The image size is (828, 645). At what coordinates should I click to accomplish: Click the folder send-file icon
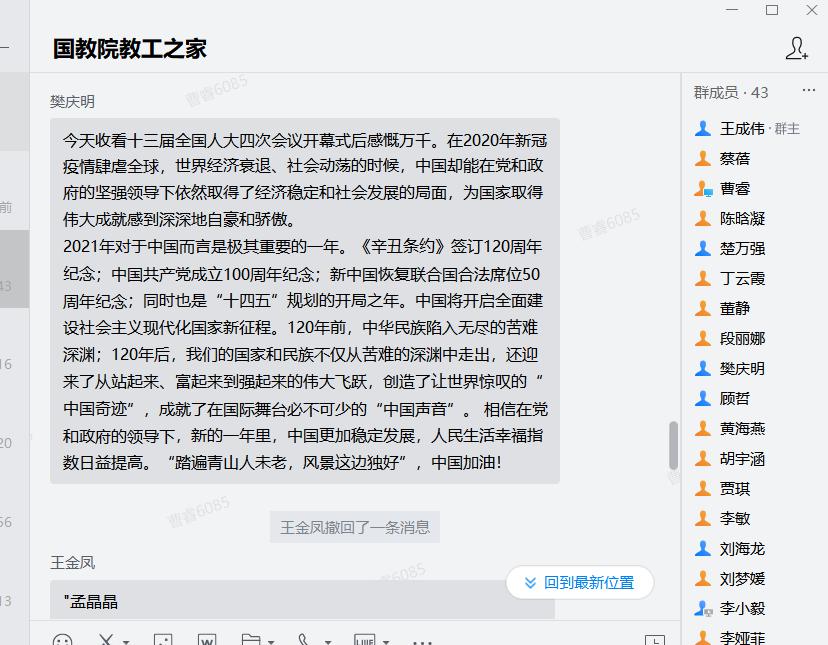pyautogui.click(x=250, y=640)
